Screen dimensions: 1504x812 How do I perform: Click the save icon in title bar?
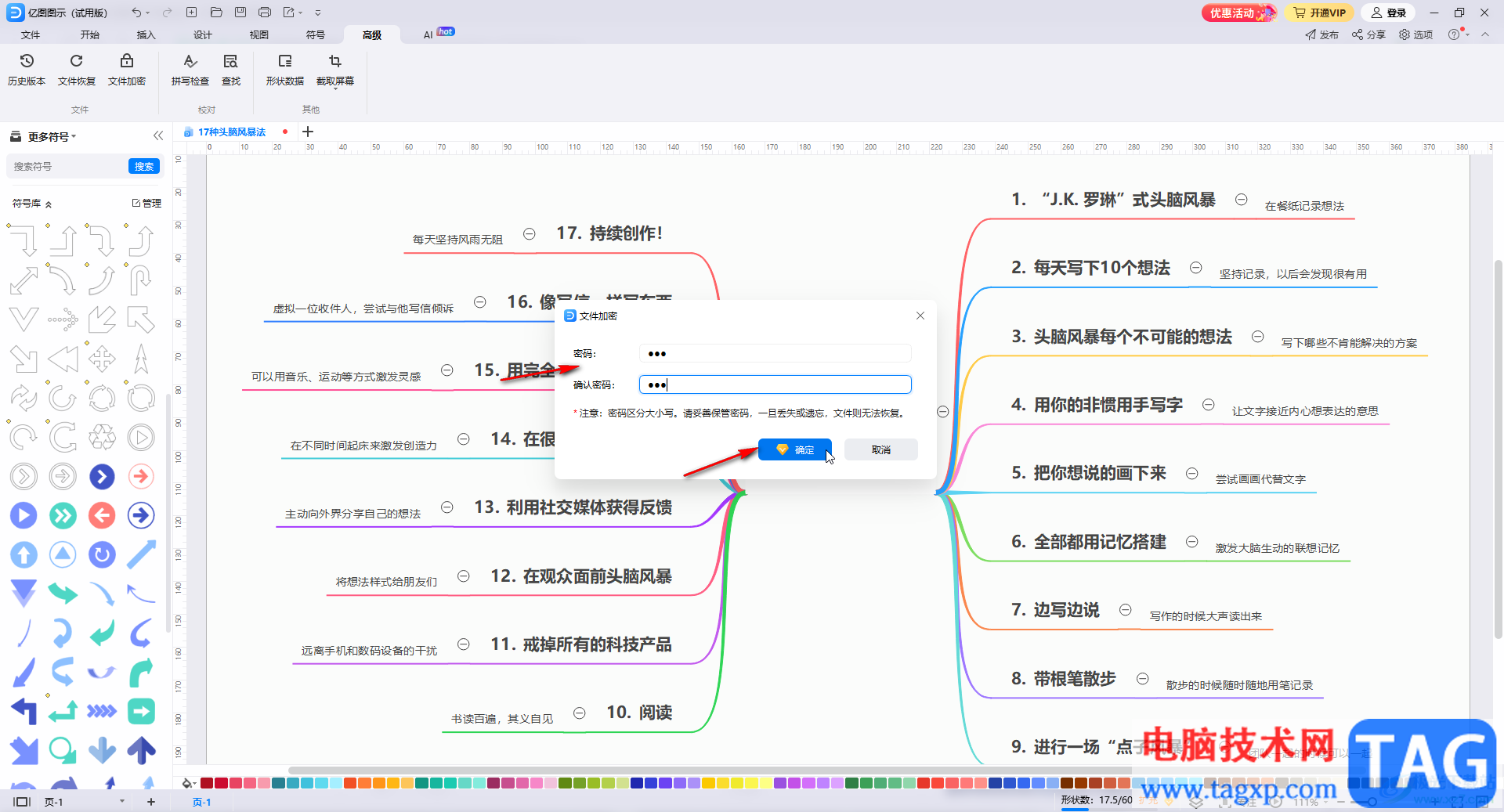(240, 13)
